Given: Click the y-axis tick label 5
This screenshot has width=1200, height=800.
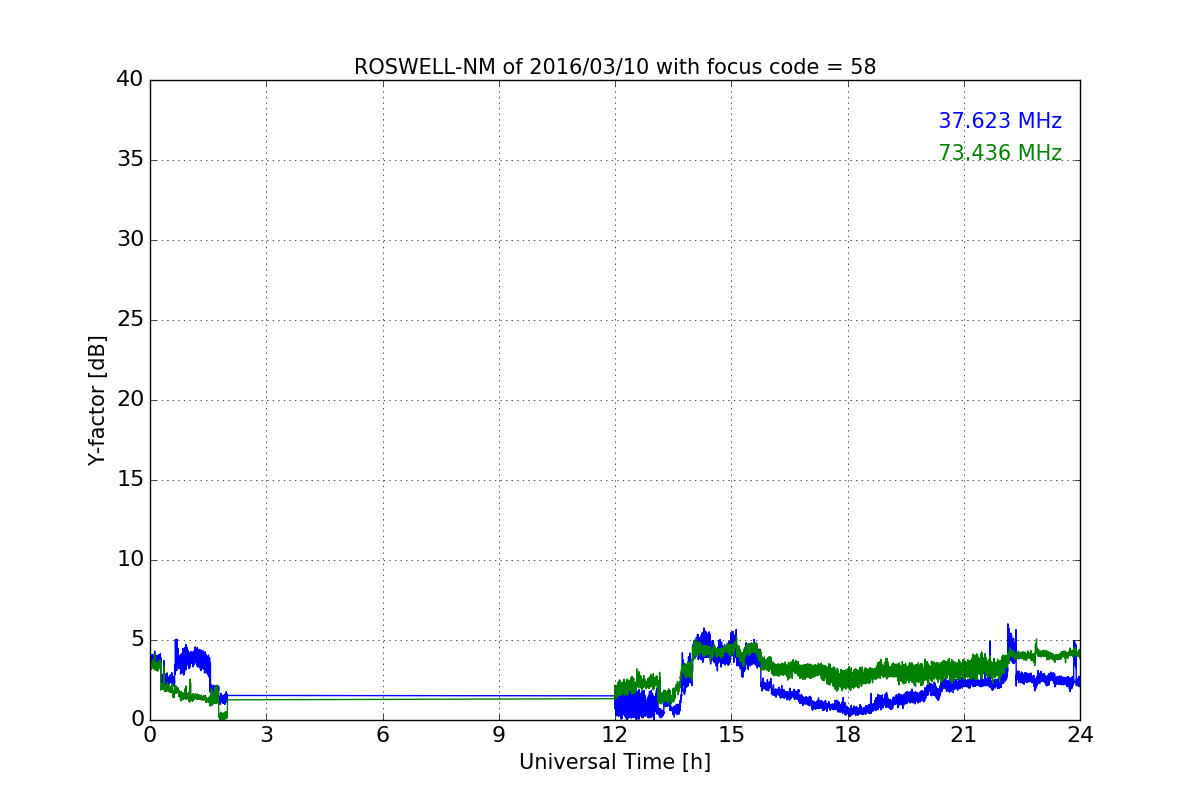Looking at the screenshot, I should pyautogui.click(x=136, y=640).
